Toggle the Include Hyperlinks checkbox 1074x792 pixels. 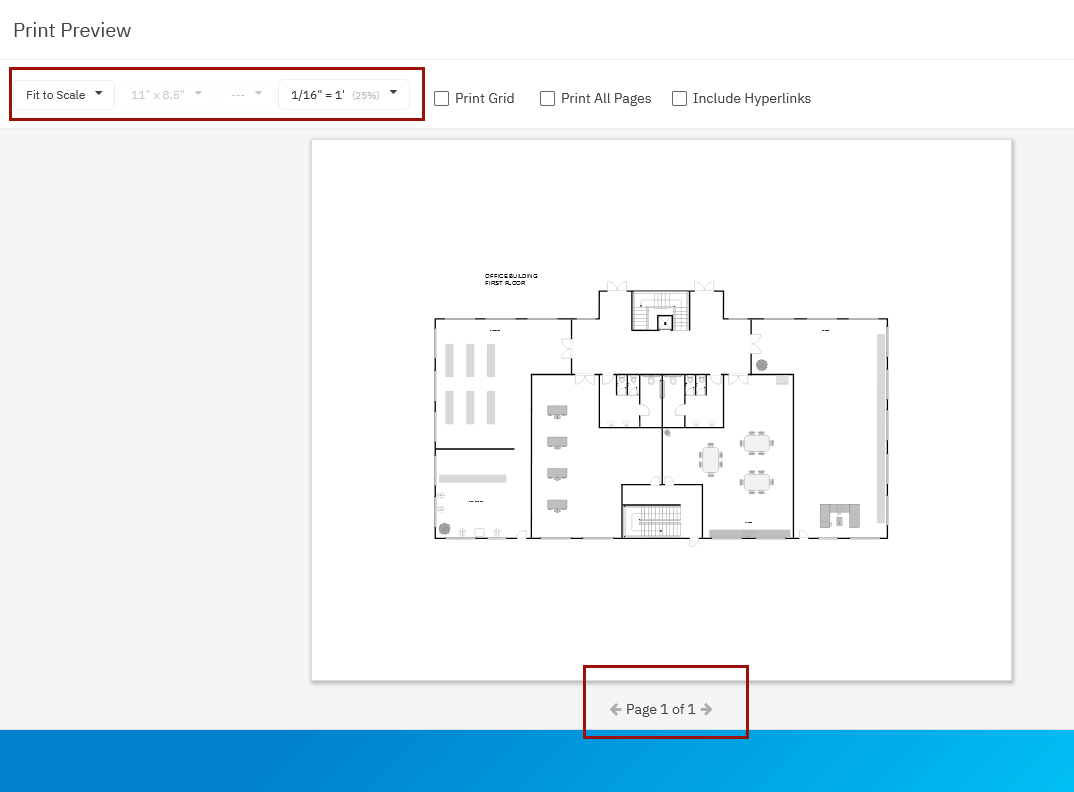[680, 98]
